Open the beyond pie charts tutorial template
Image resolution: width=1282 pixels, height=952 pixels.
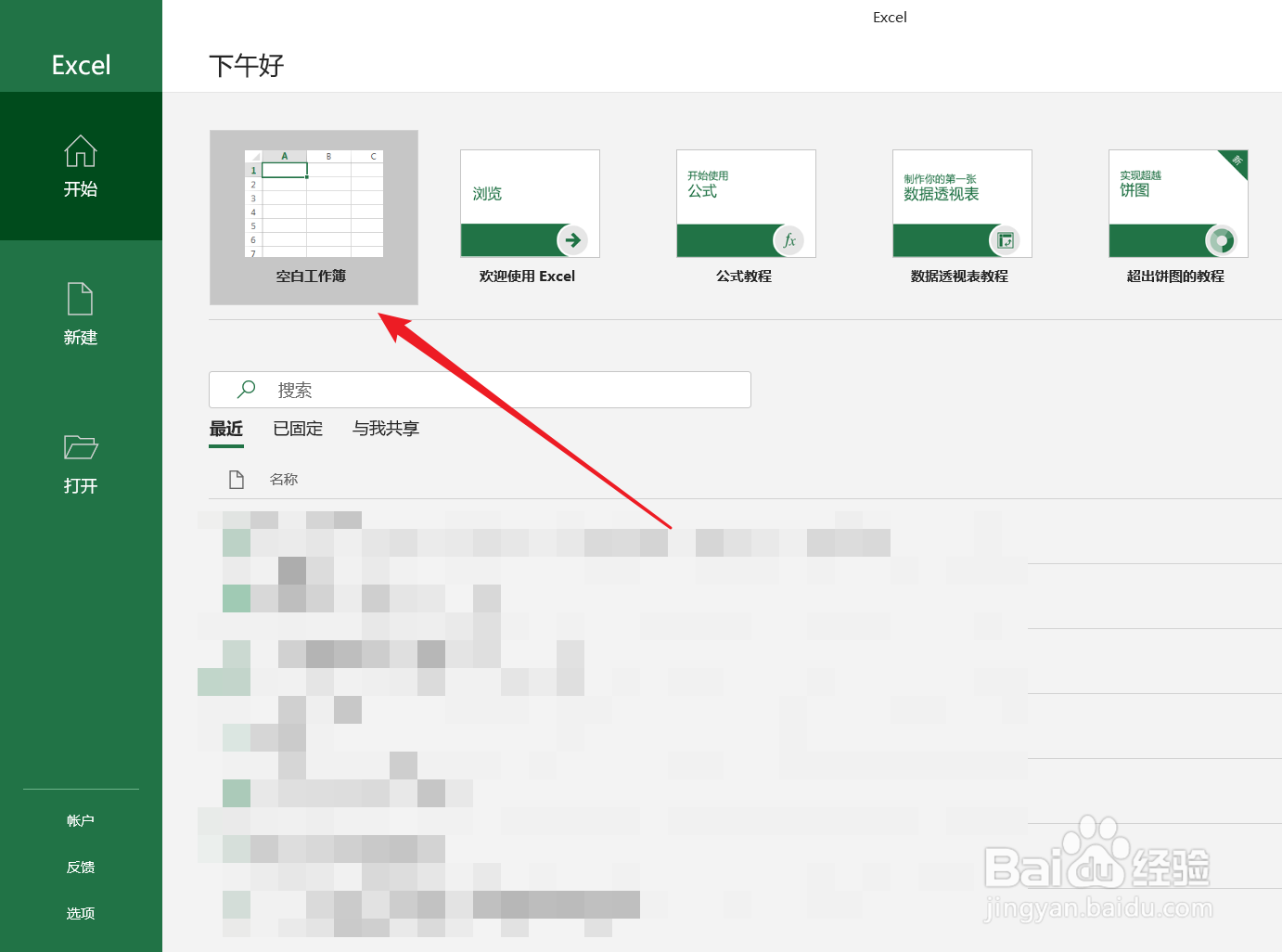coord(1178,217)
